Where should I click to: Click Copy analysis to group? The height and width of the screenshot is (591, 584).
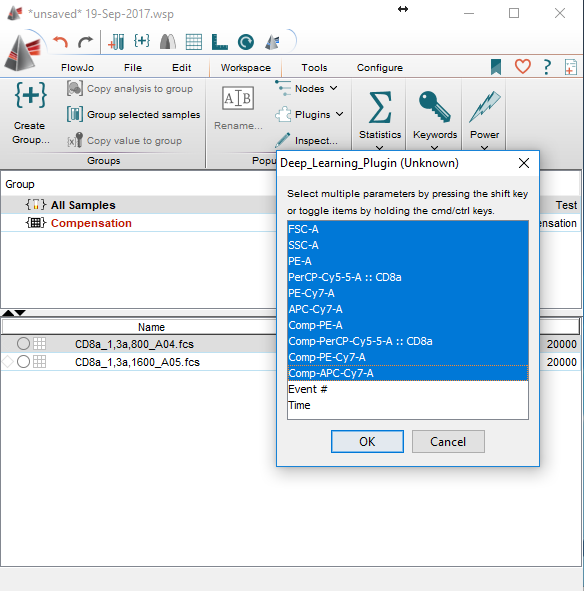[130, 88]
